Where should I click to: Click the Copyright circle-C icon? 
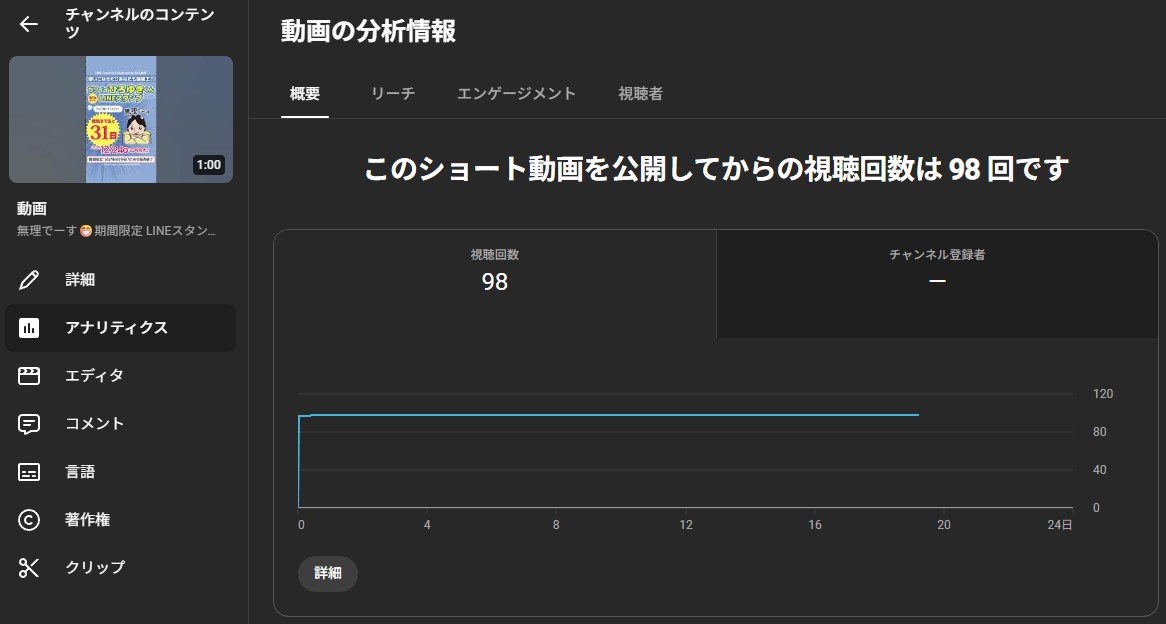click(29, 520)
